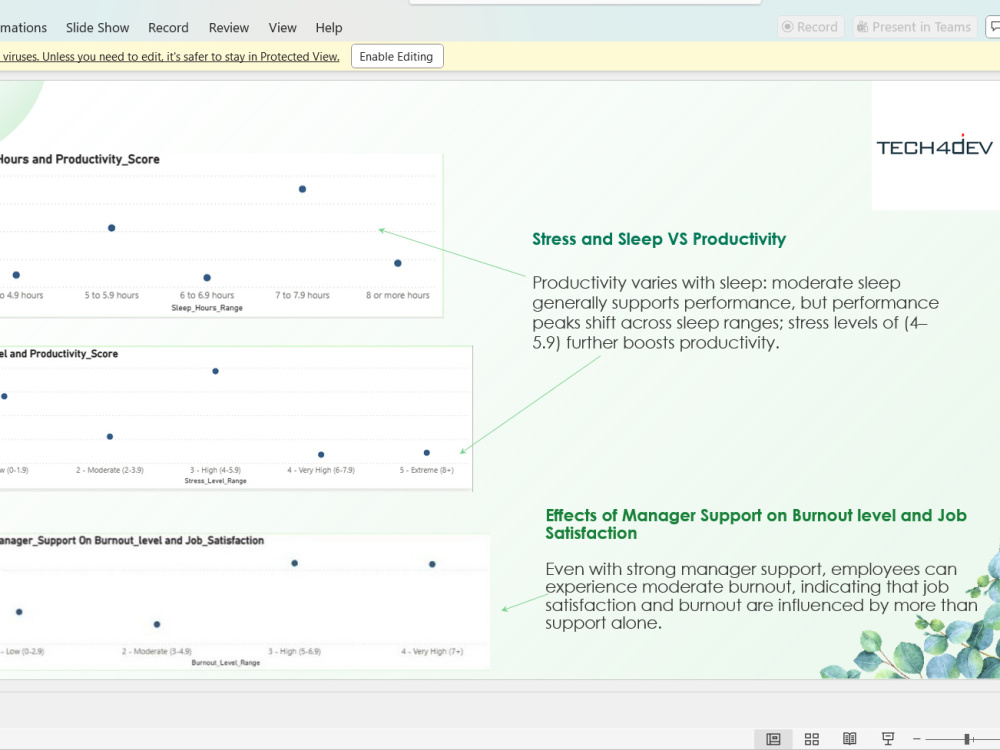Click the '5 - Extreme (8+)' stress label
Viewport: 1000px width, 750px height.
427,470
